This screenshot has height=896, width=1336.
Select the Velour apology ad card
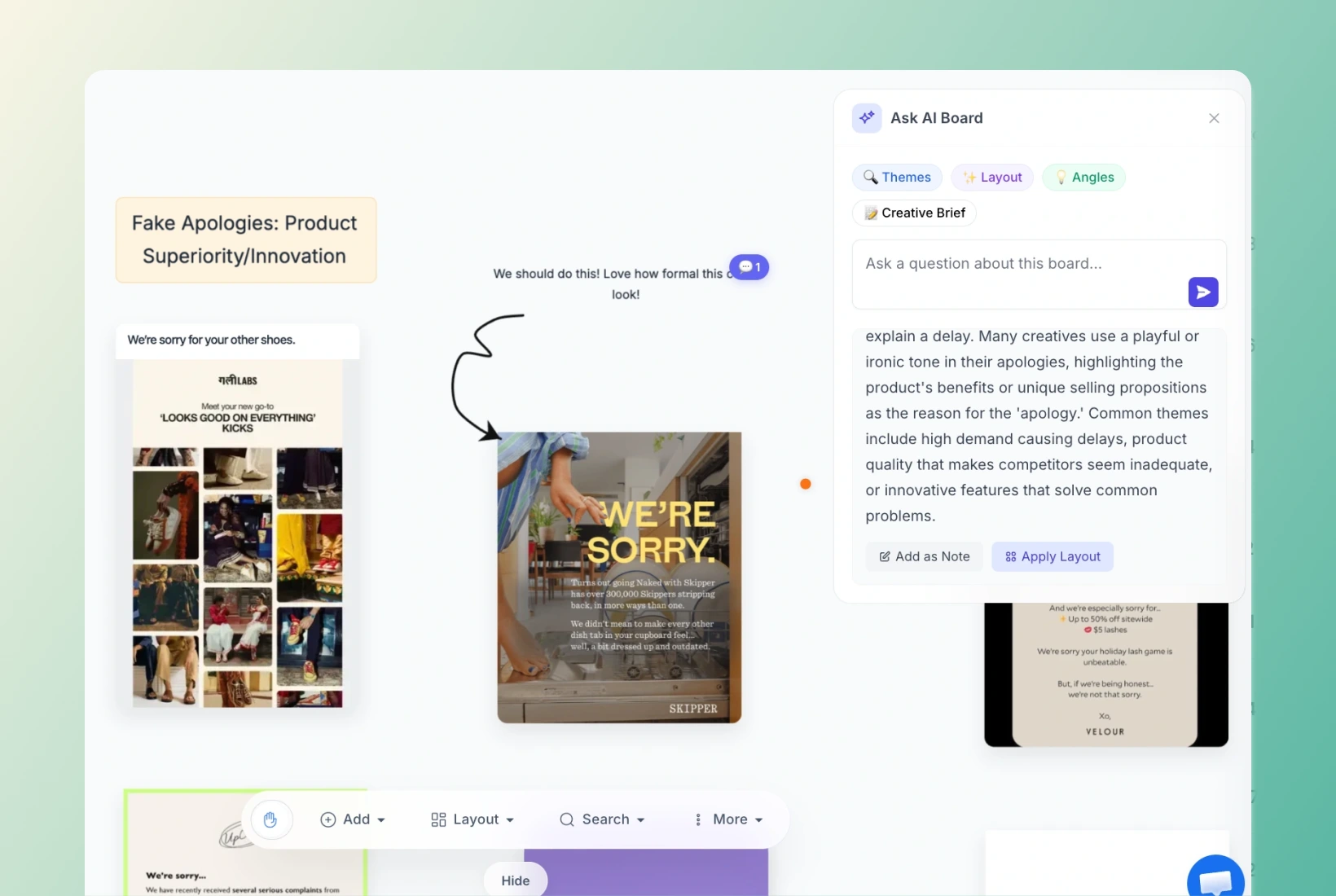click(x=1105, y=674)
